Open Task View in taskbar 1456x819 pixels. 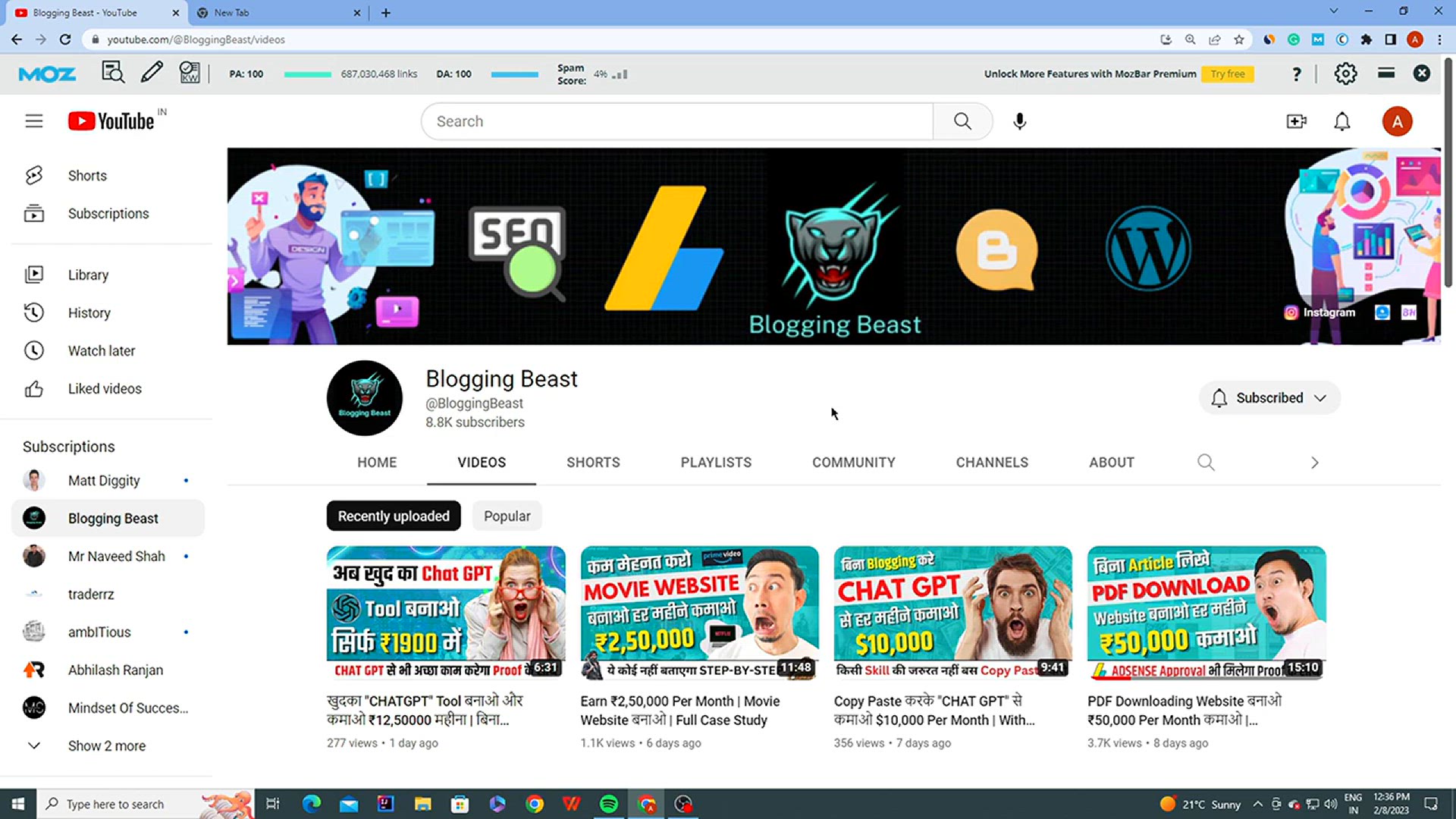pyautogui.click(x=273, y=804)
